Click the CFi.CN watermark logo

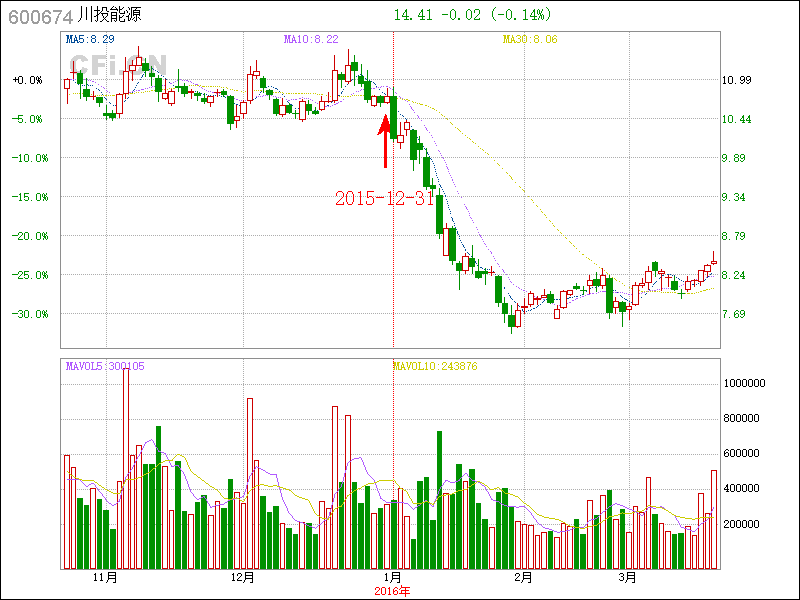coord(108,64)
